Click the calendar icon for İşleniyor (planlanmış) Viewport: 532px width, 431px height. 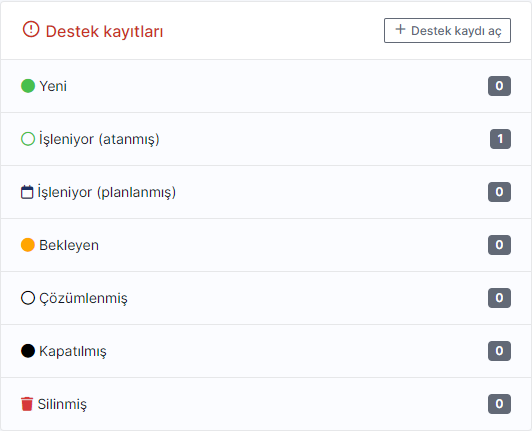pos(27,192)
